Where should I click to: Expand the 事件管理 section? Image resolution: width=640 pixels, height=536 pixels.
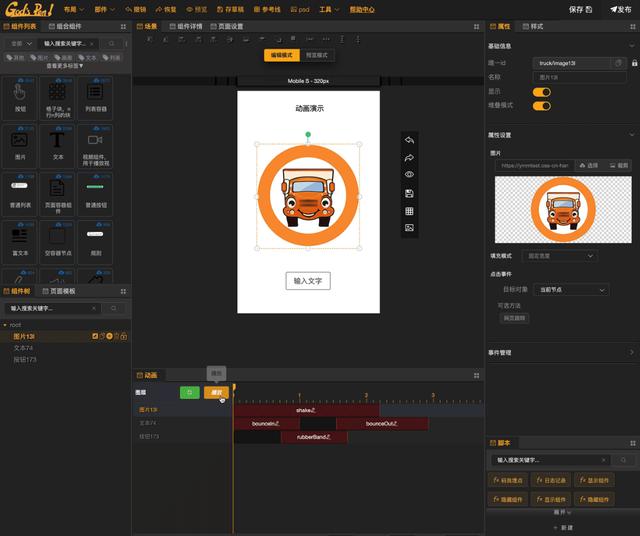pos(632,352)
